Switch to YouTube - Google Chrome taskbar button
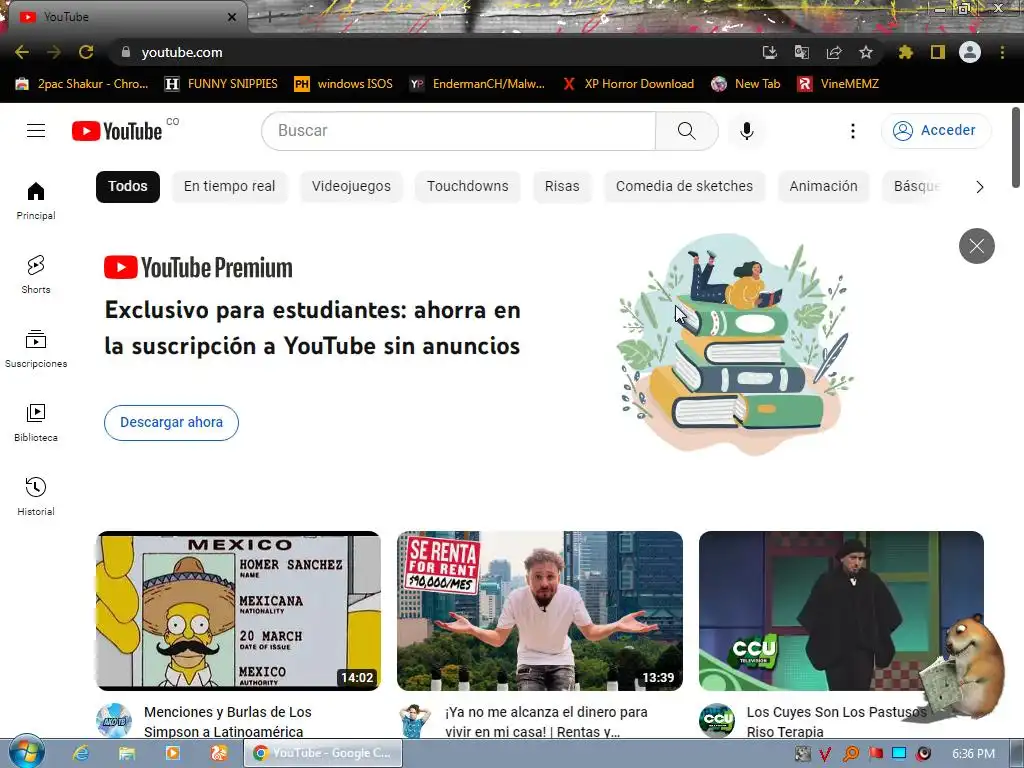 [x=323, y=753]
